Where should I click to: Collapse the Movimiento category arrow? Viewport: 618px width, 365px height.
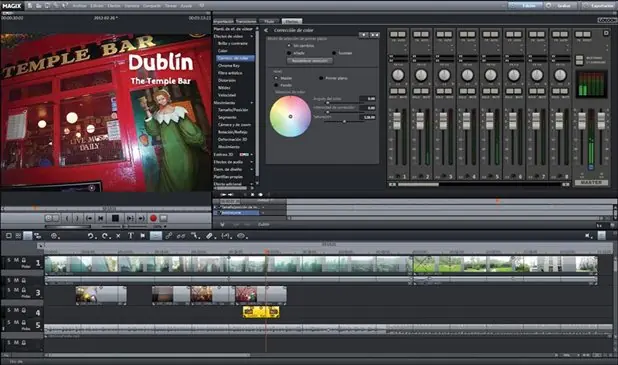point(252,103)
